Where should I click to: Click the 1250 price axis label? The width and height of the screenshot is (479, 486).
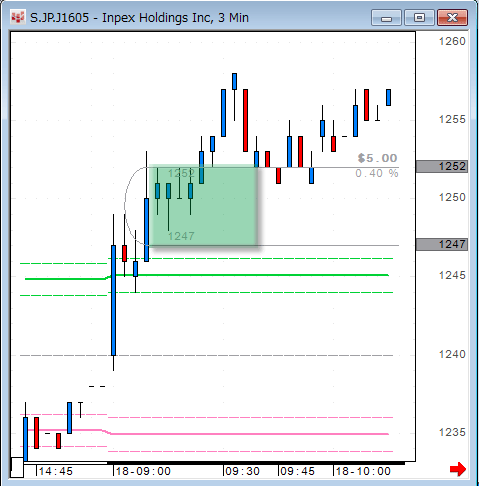(x=452, y=197)
